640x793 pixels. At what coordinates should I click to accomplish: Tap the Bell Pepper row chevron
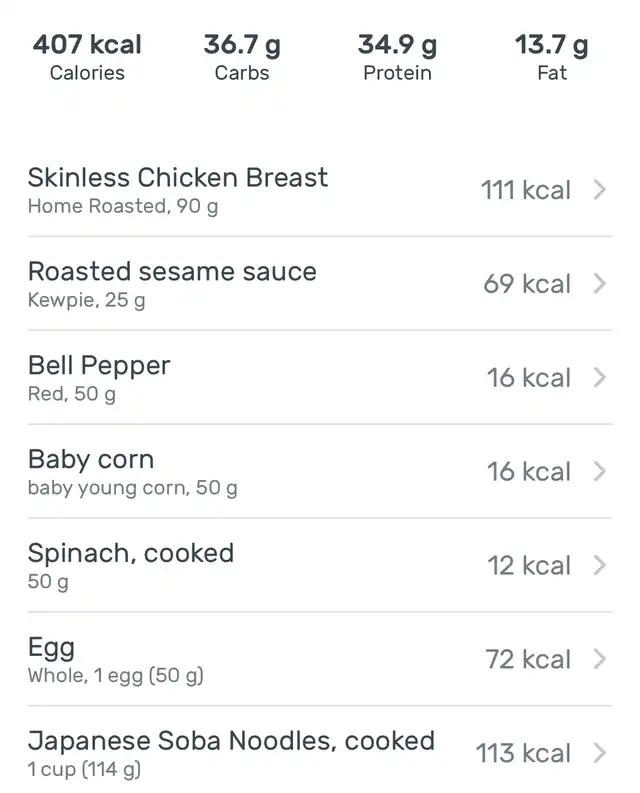point(600,378)
